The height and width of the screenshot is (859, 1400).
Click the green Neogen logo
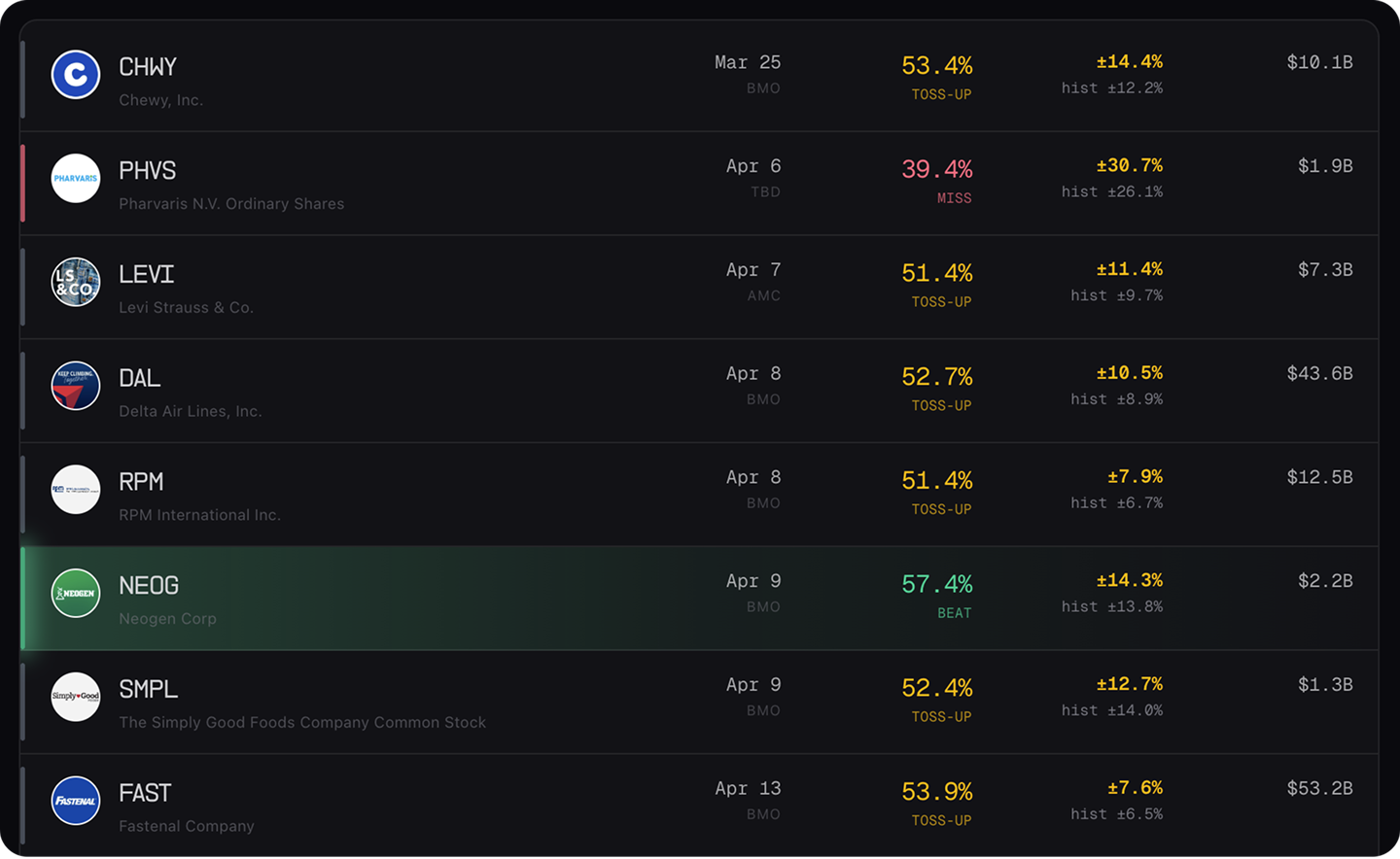pos(76,594)
